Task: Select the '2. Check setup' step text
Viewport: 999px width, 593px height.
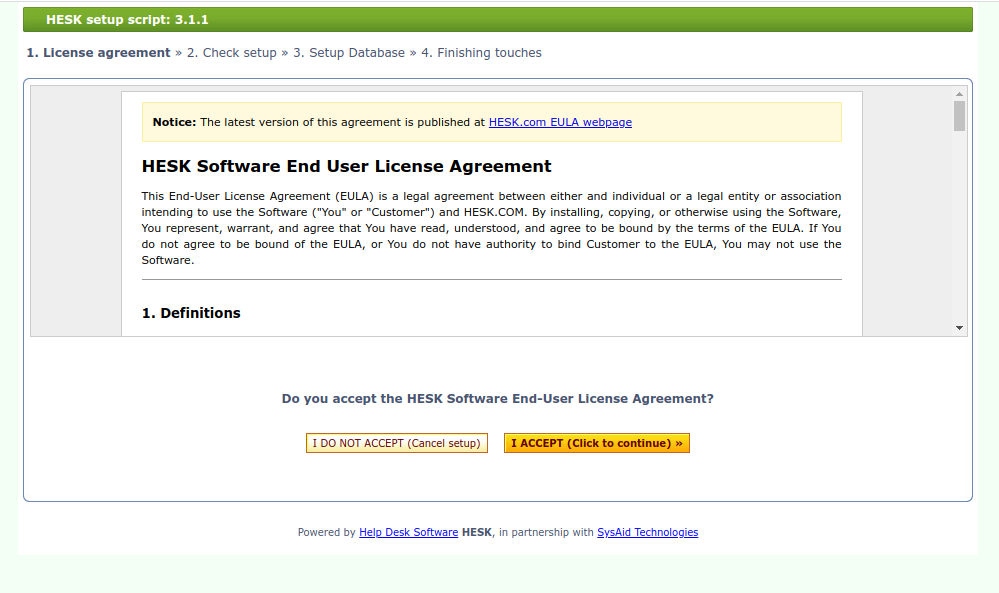Action: click(x=231, y=53)
